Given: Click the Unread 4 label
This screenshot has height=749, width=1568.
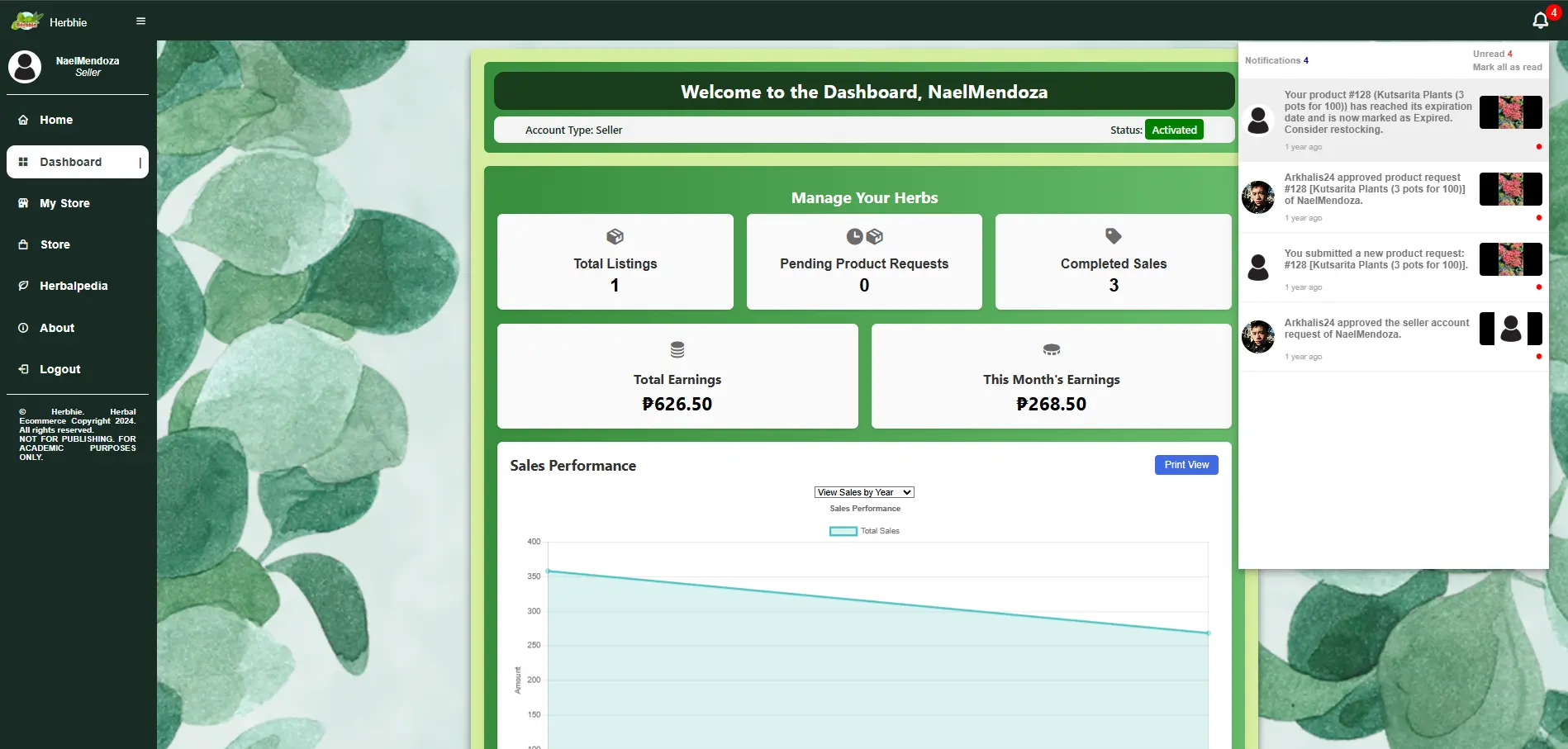Looking at the screenshot, I should coord(1492,55).
